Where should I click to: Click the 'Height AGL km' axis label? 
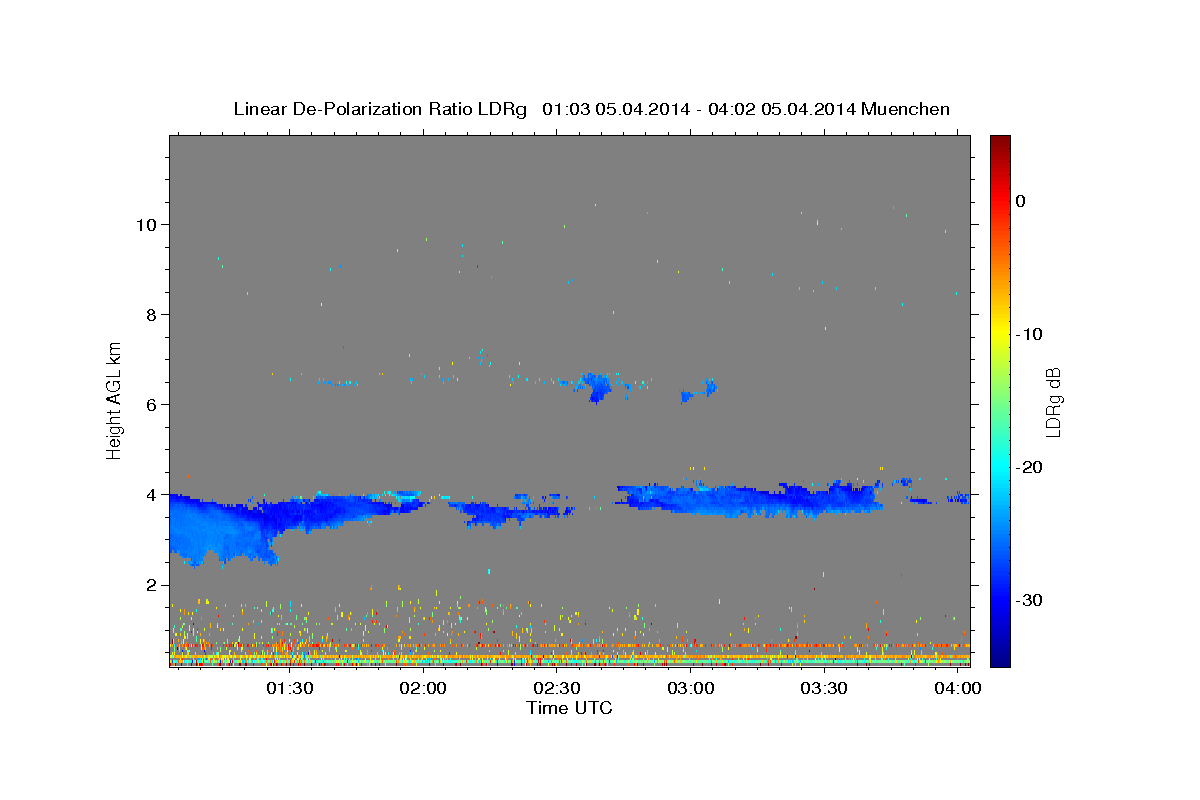pyautogui.click(x=115, y=399)
